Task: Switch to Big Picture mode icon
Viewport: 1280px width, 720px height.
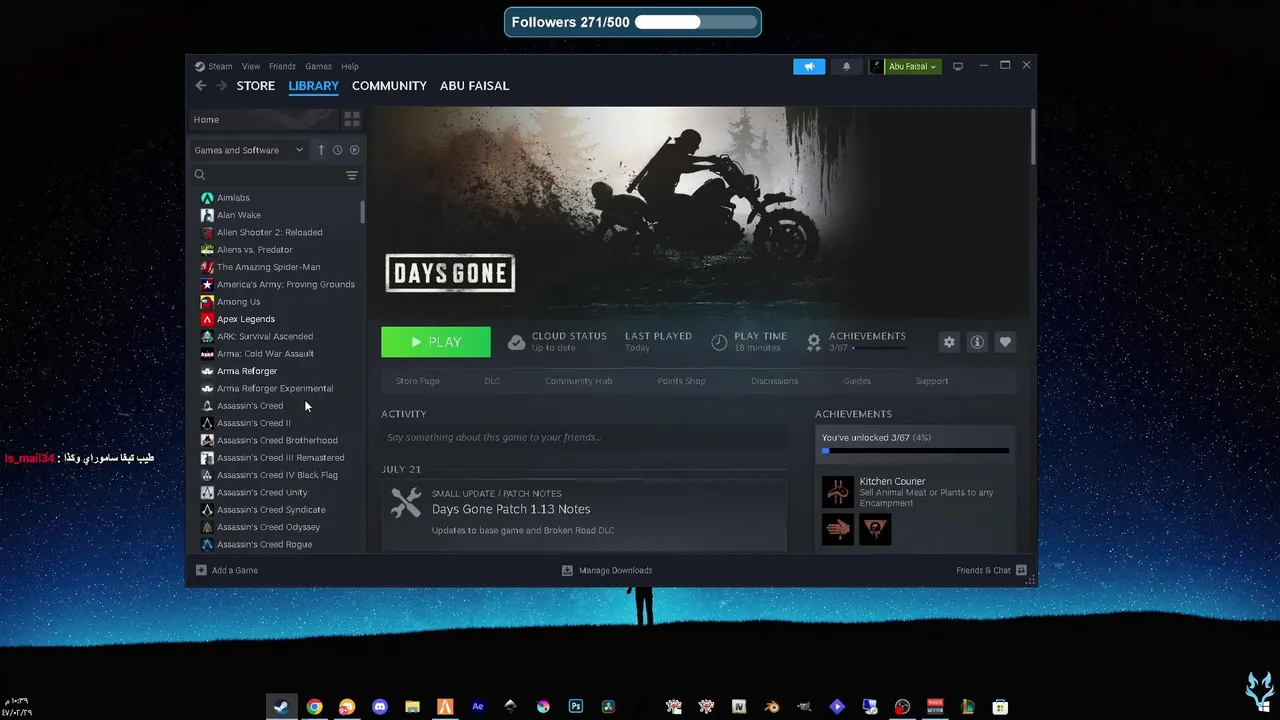Action: coord(958,66)
